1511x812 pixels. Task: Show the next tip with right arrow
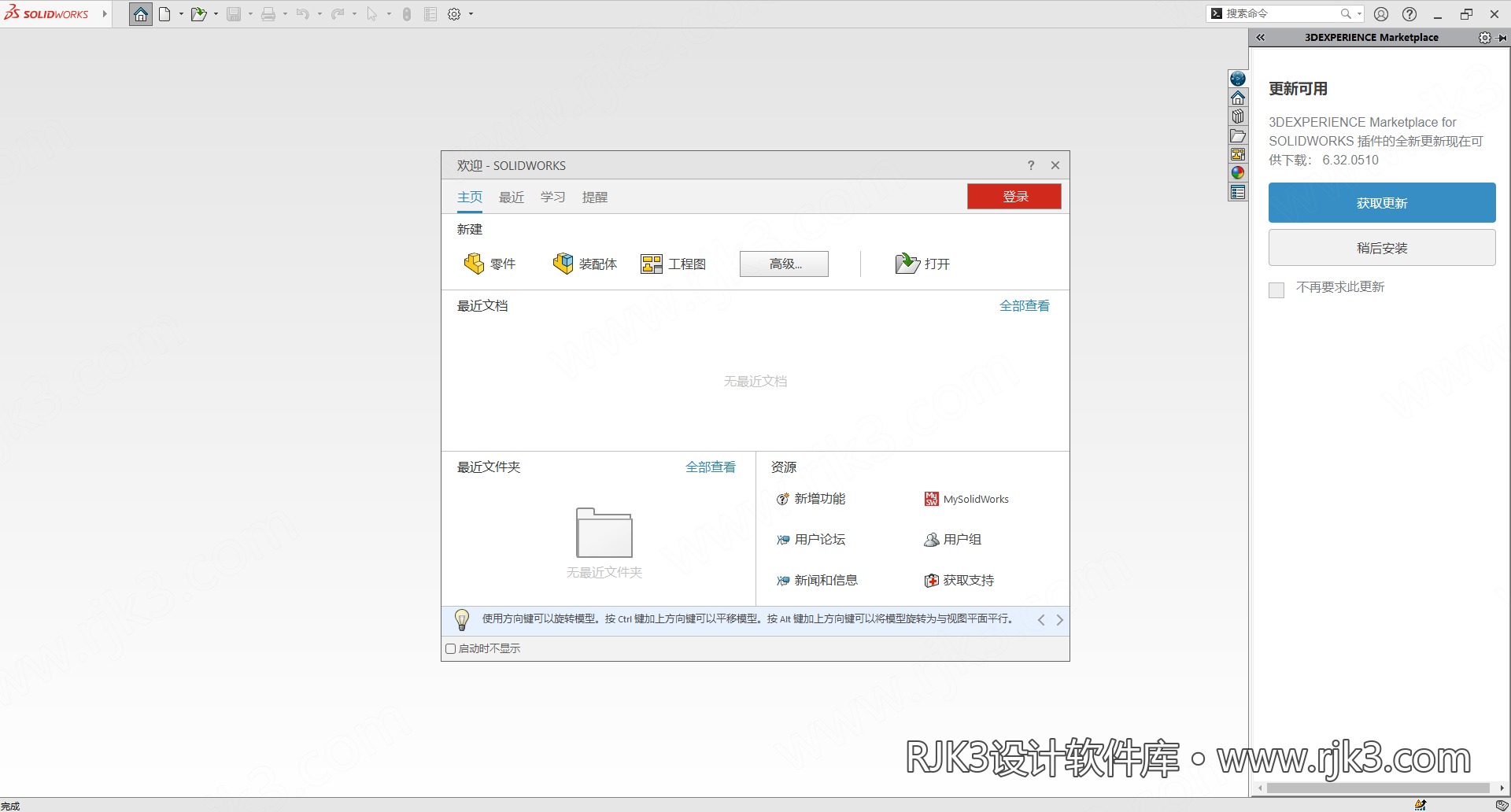(x=1059, y=620)
